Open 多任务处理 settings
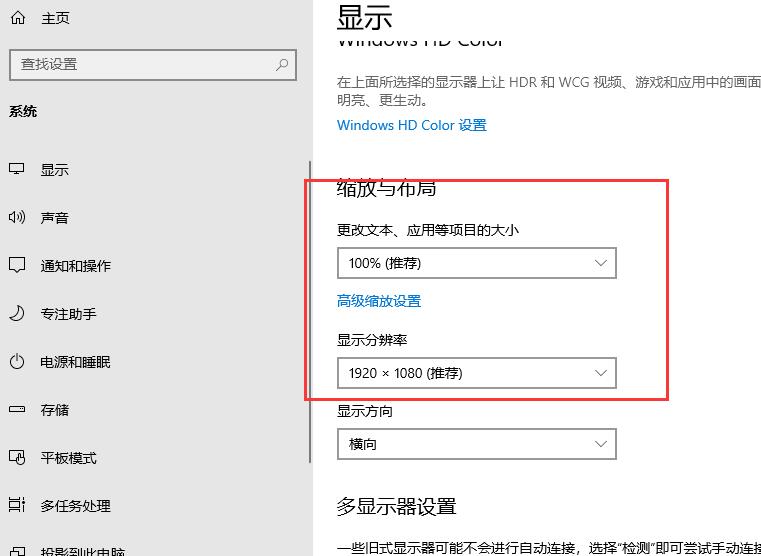761x556 pixels. [76, 506]
